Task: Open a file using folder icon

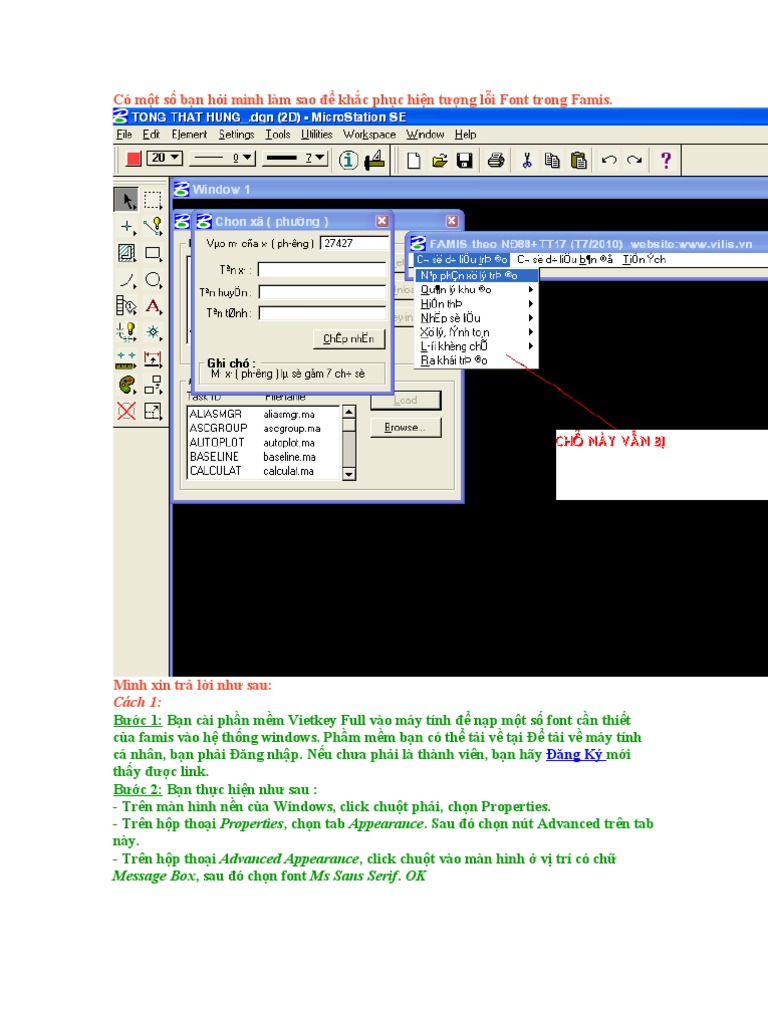Action: pos(440,160)
